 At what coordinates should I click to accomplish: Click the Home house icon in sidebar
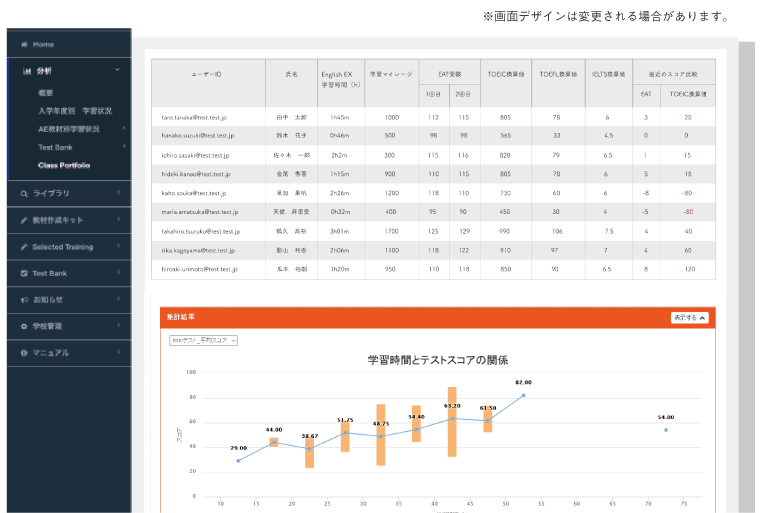[x=24, y=45]
